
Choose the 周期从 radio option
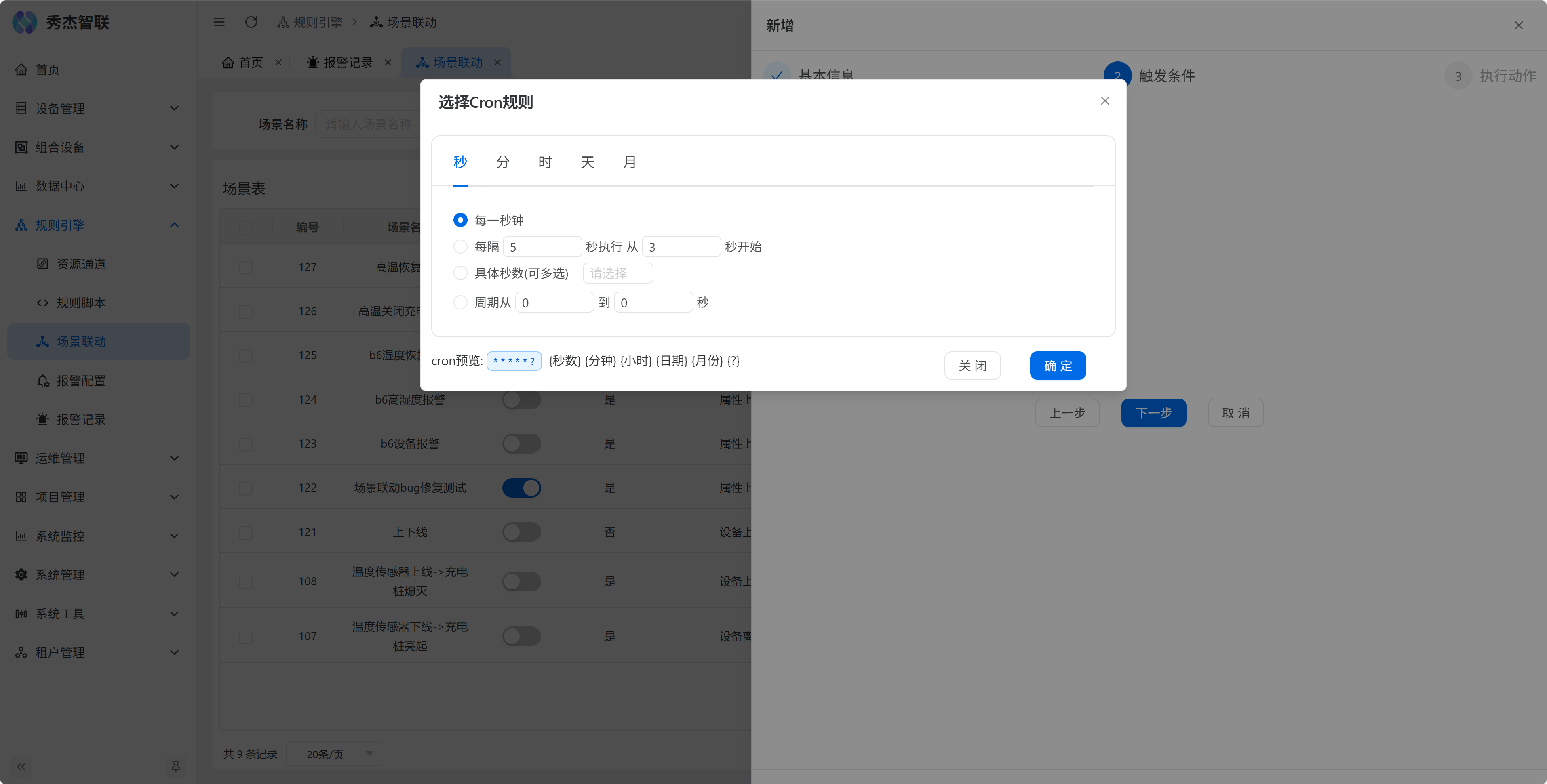(460, 303)
